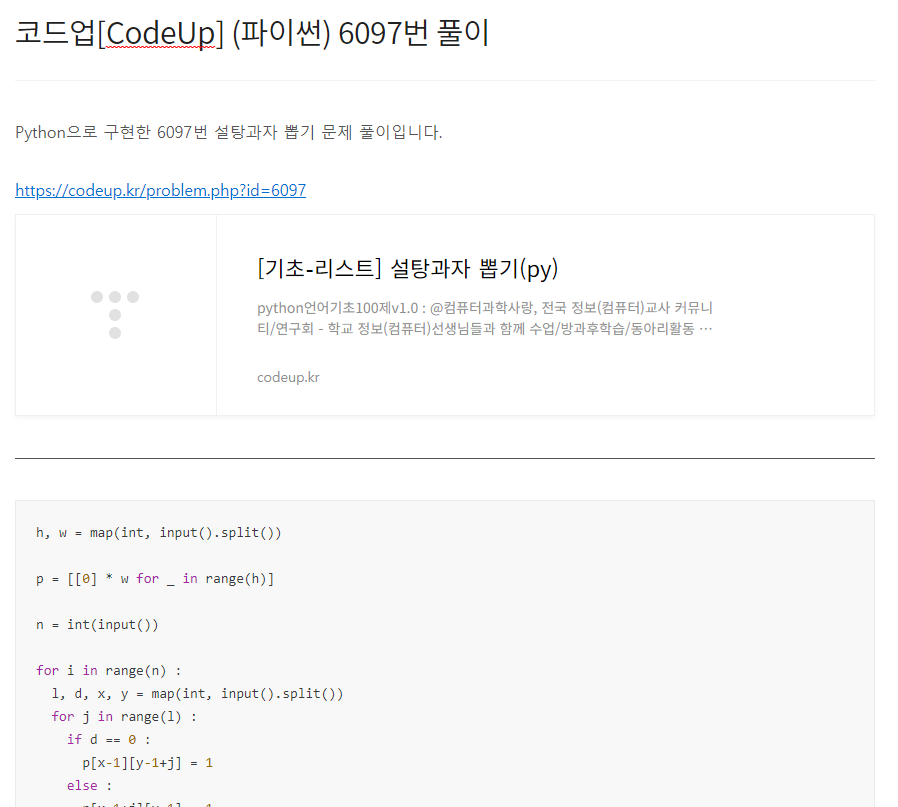Click the 'else :' code line
Image resolution: width=898 pixels, height=807 pixels.
(x=89, y=786)
